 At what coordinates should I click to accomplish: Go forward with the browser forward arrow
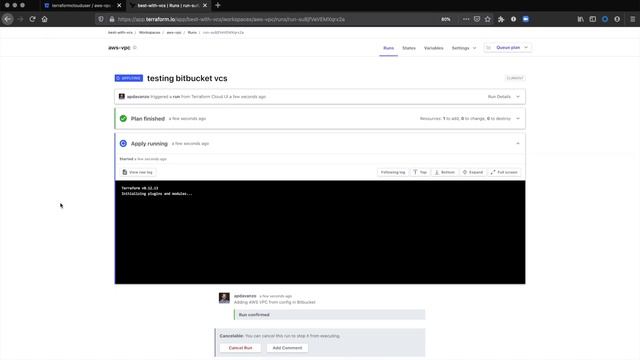point(20,19)
